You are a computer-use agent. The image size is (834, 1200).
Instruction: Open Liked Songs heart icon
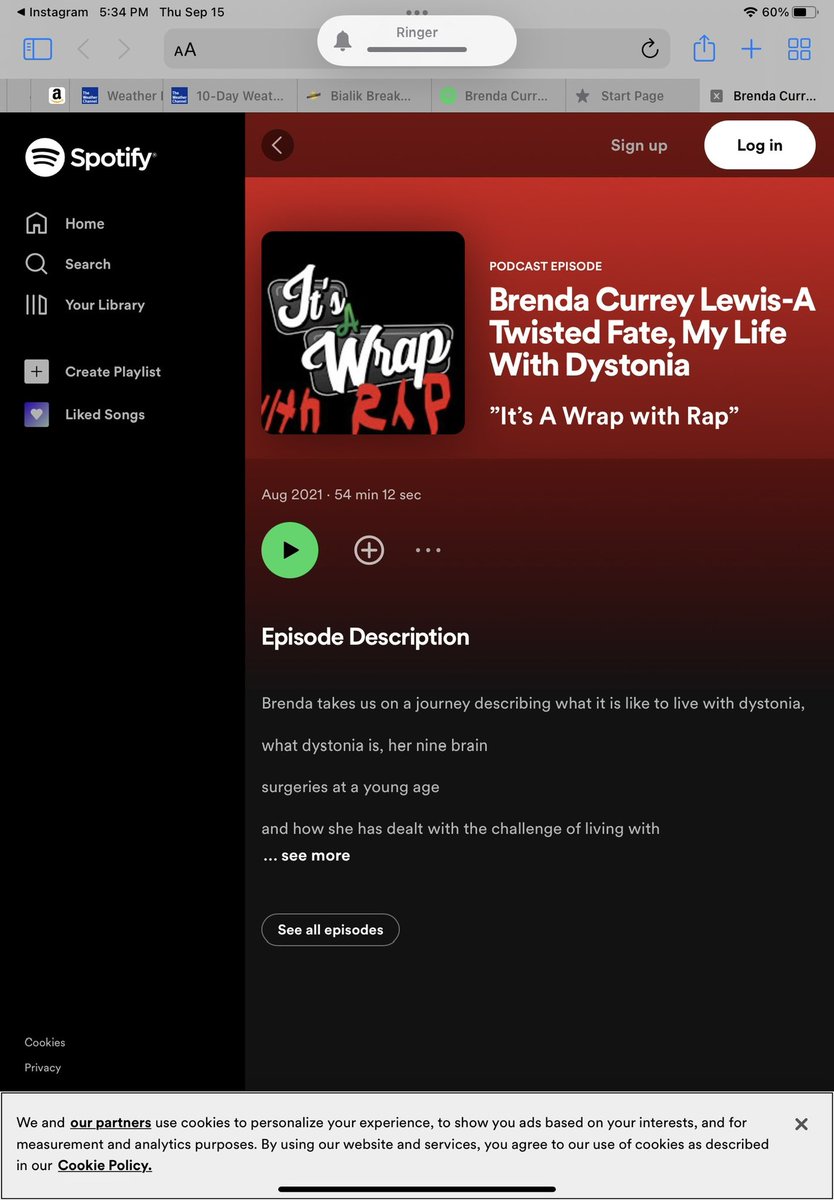36,414
